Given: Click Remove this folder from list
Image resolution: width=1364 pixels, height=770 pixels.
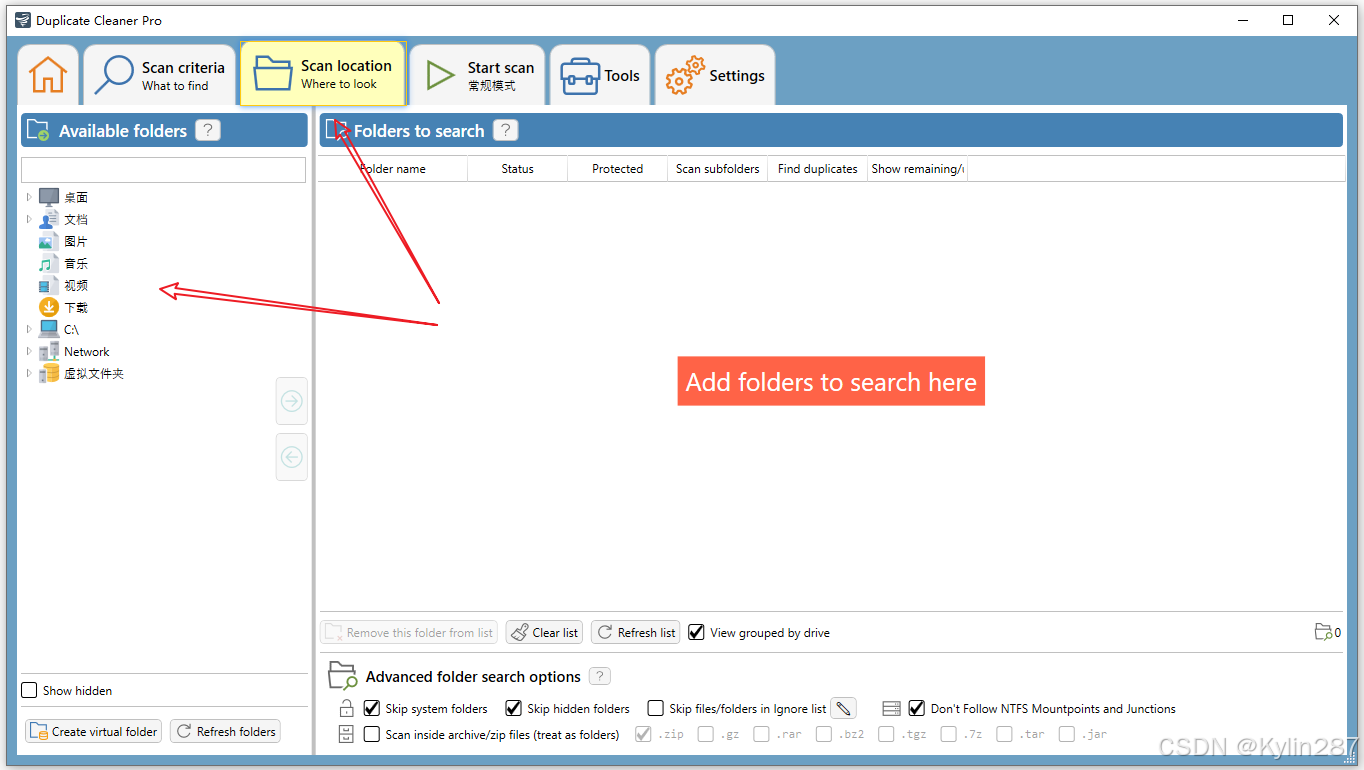Looking at the screenshot, I should (x=409, y=632).
